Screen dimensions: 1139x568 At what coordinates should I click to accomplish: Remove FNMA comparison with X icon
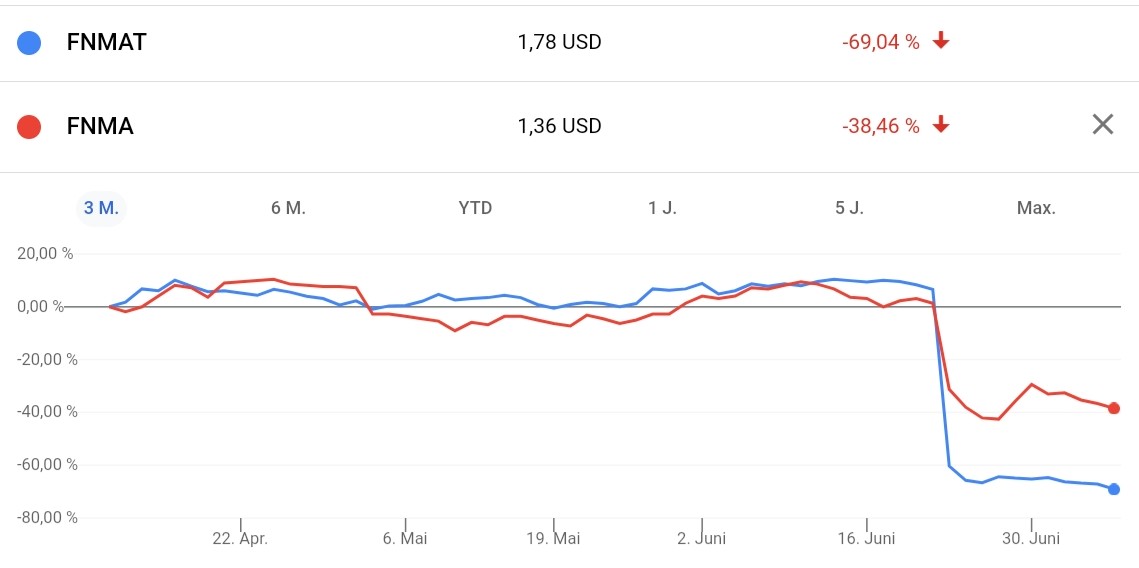coord(1102,125)
